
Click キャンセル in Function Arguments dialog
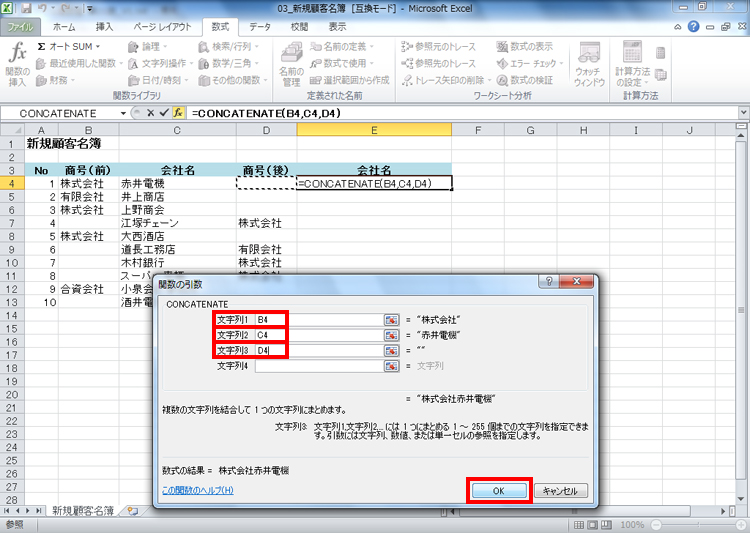[560, 490]
